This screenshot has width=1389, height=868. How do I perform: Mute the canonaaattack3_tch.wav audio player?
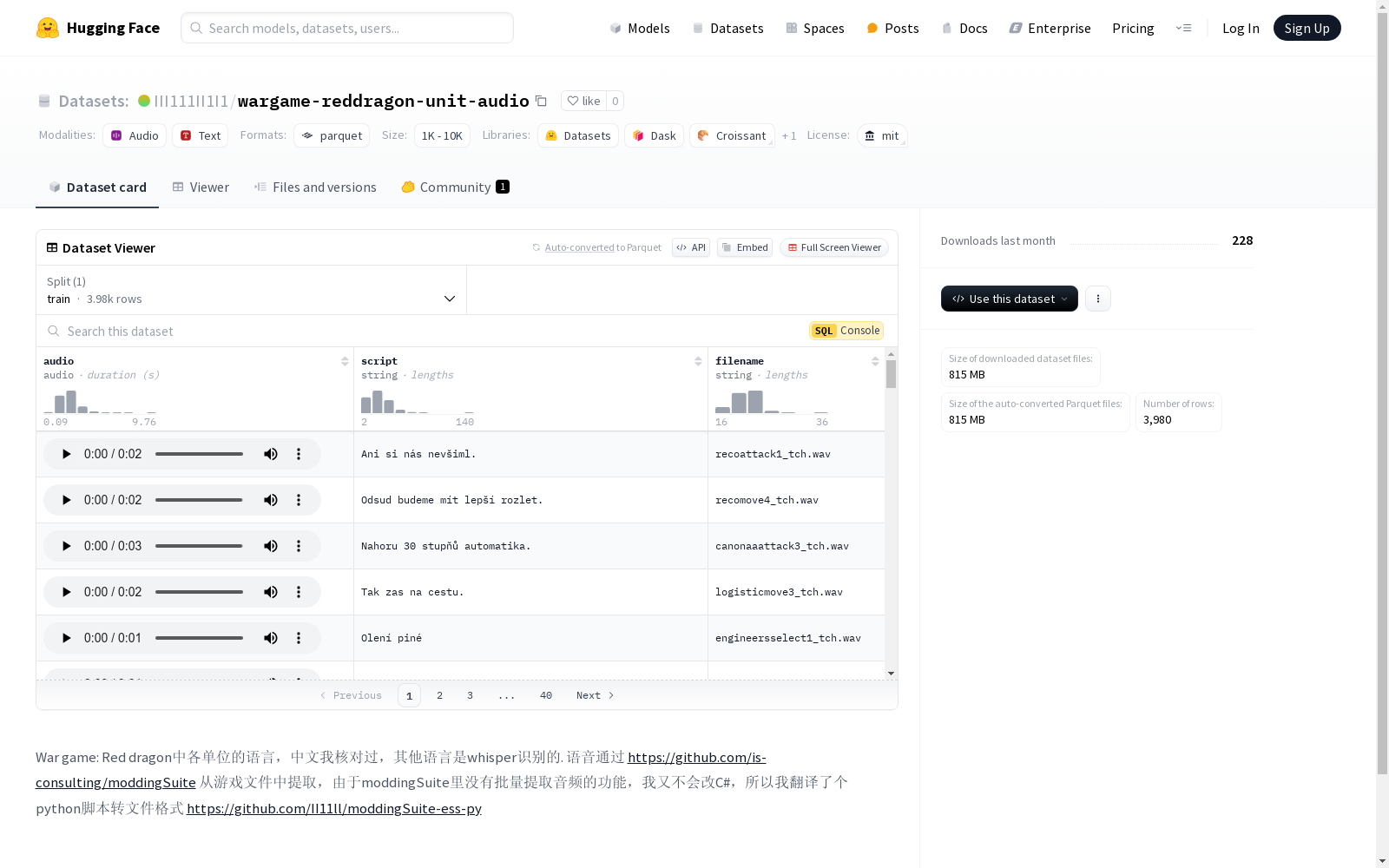point(271,546)
